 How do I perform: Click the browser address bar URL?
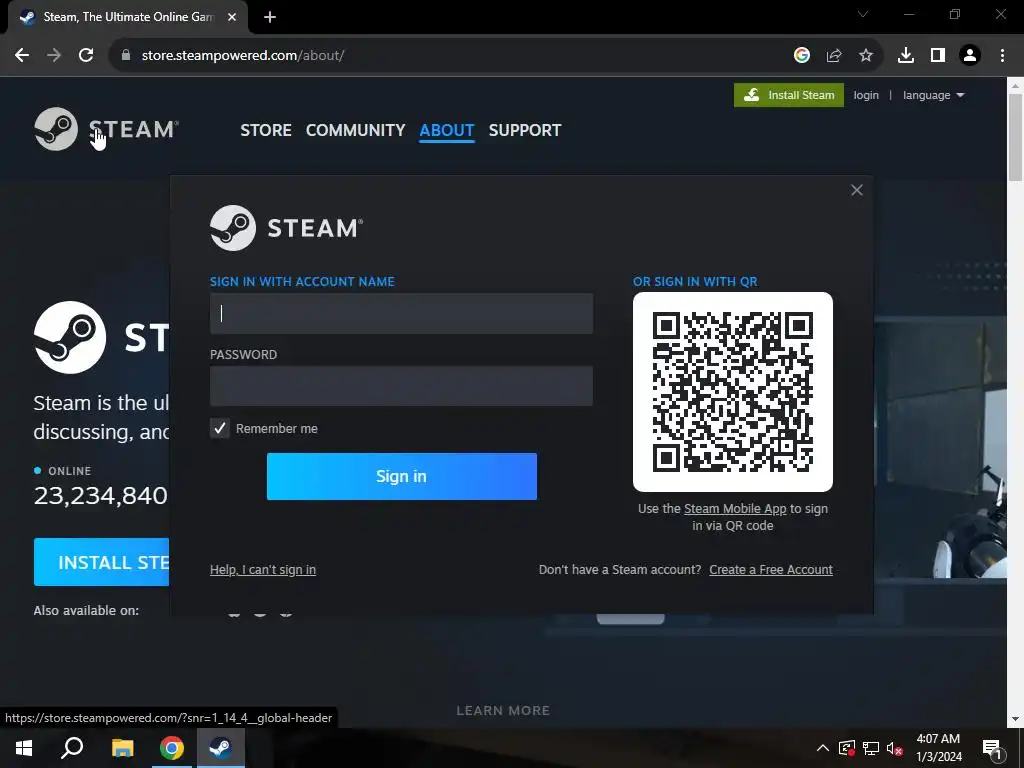[243, 56]
